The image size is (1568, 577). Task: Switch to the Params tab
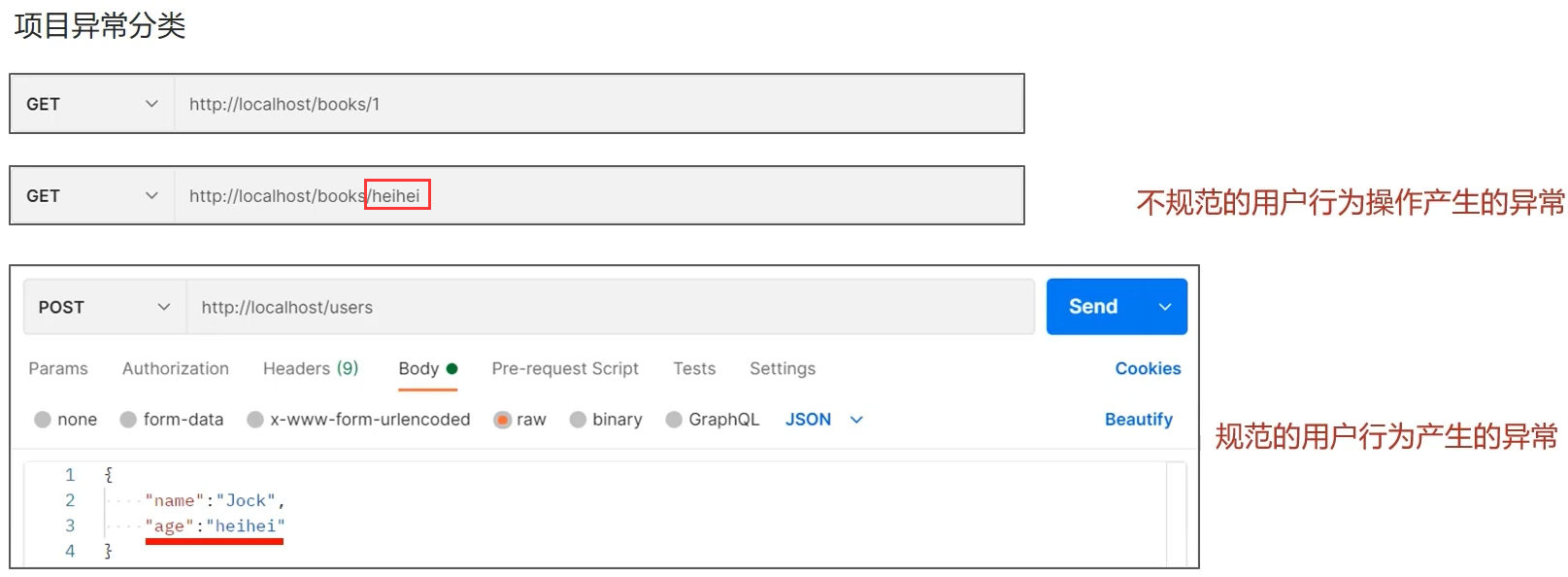(x=58, y=369)
